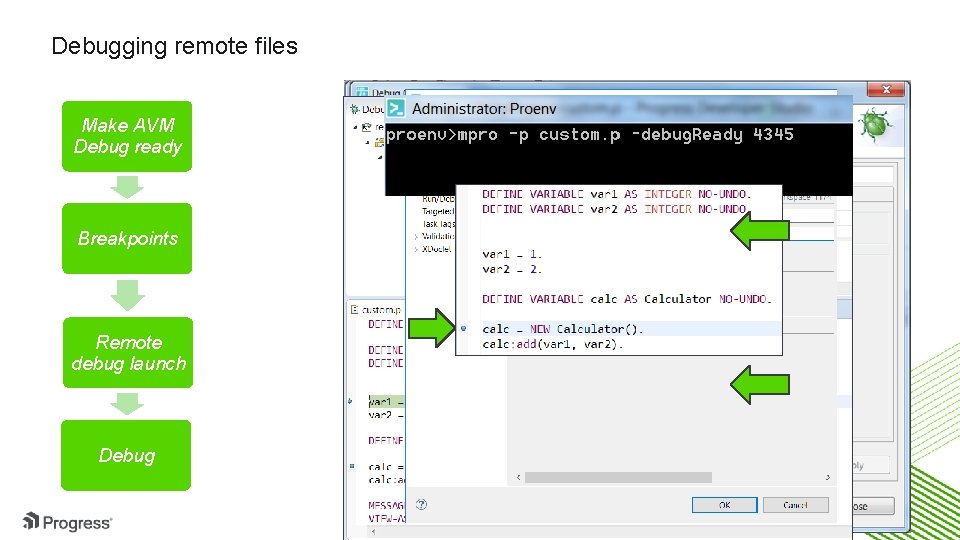The image size is (960, 540).
Task: Click the help question mark icon
Action: click(421, 504)
